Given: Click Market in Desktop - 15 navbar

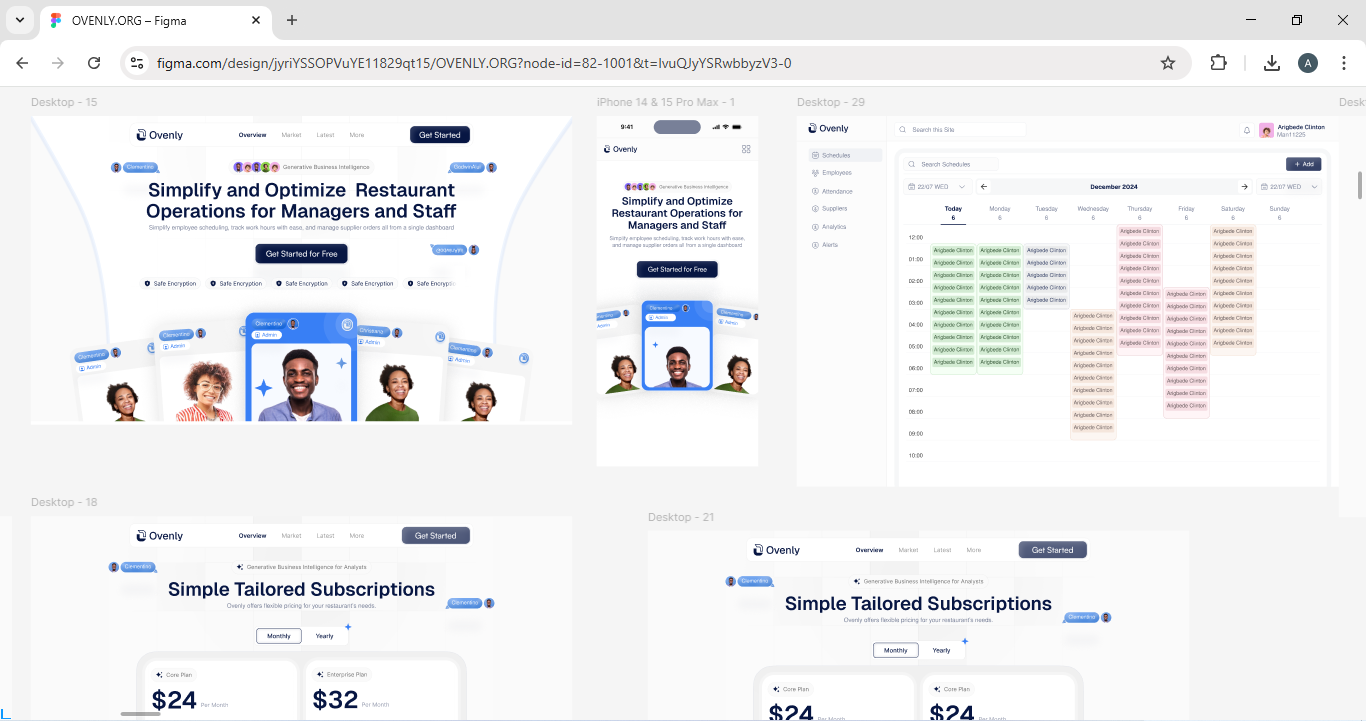Looking at the screenshot, I should click(291, 135).
